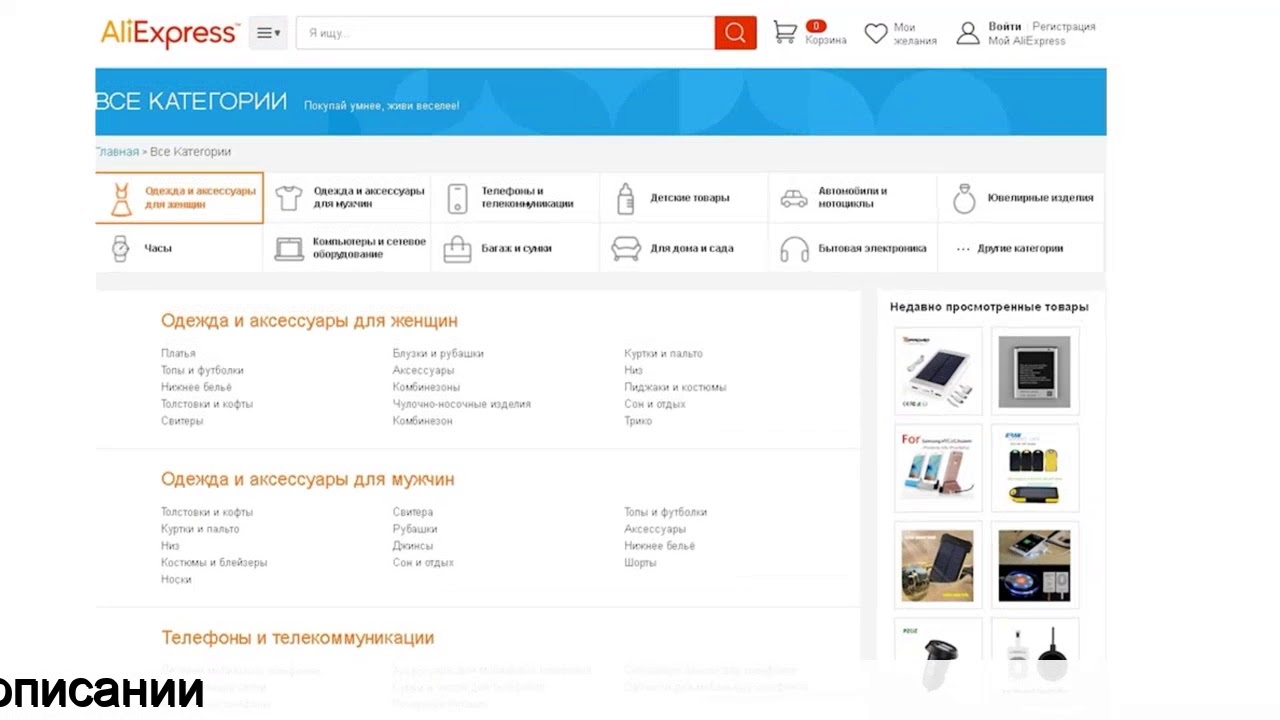Open 'Комбинезоны' subcategory link

pyautogui.click(x=426, y=387)
